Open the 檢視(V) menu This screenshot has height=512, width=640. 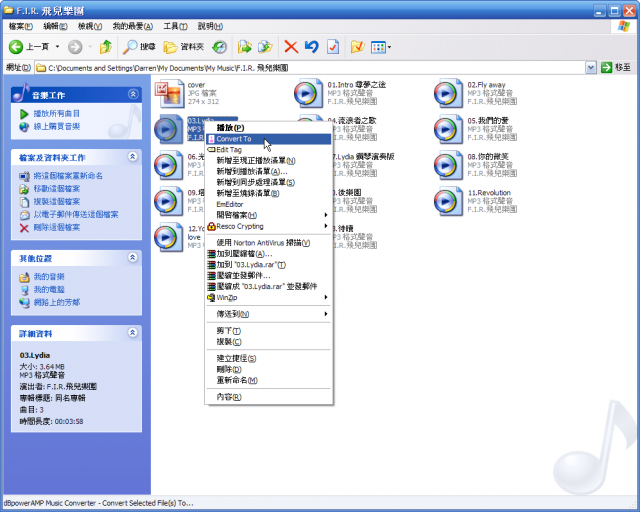[90, 26]
